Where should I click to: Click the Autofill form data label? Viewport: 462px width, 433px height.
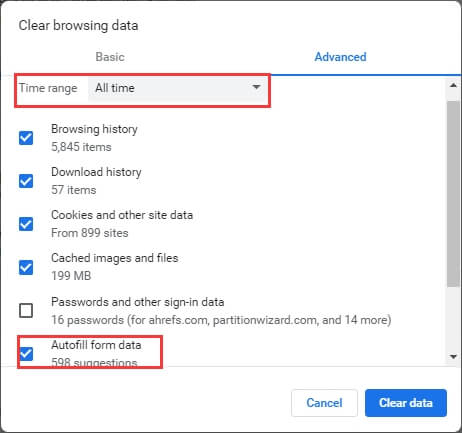pyautogui.click(x=96, y=345)
